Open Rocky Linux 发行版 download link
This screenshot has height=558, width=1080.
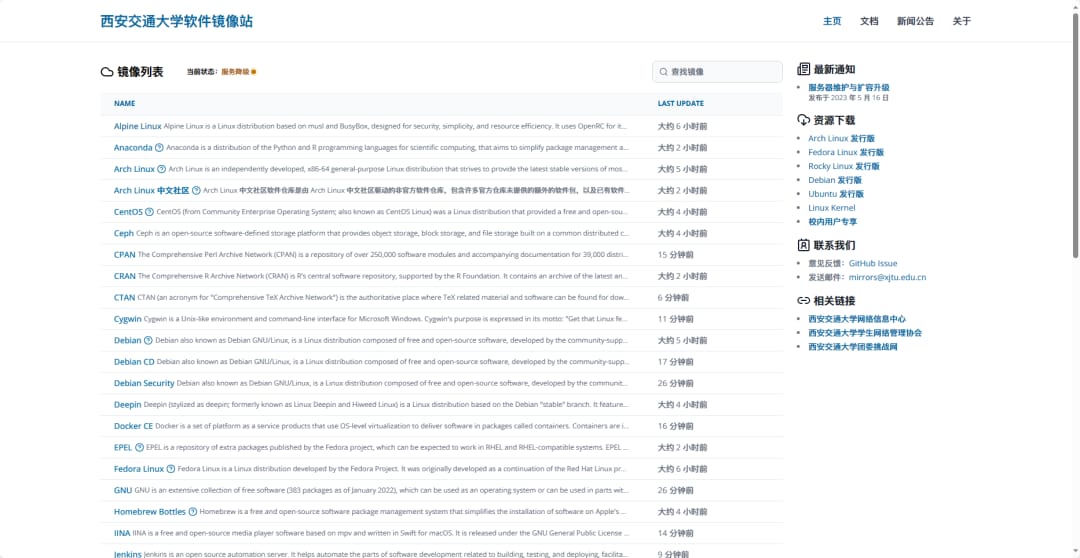click(x=844, y=166)
